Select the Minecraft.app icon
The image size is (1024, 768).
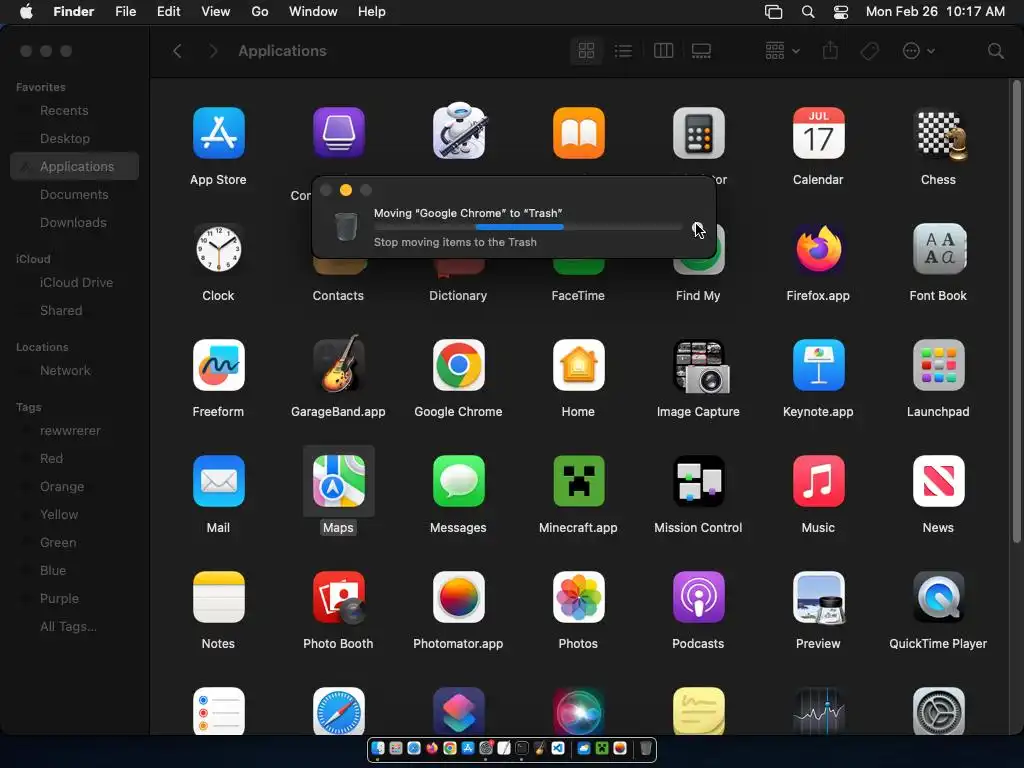[578, 481]
